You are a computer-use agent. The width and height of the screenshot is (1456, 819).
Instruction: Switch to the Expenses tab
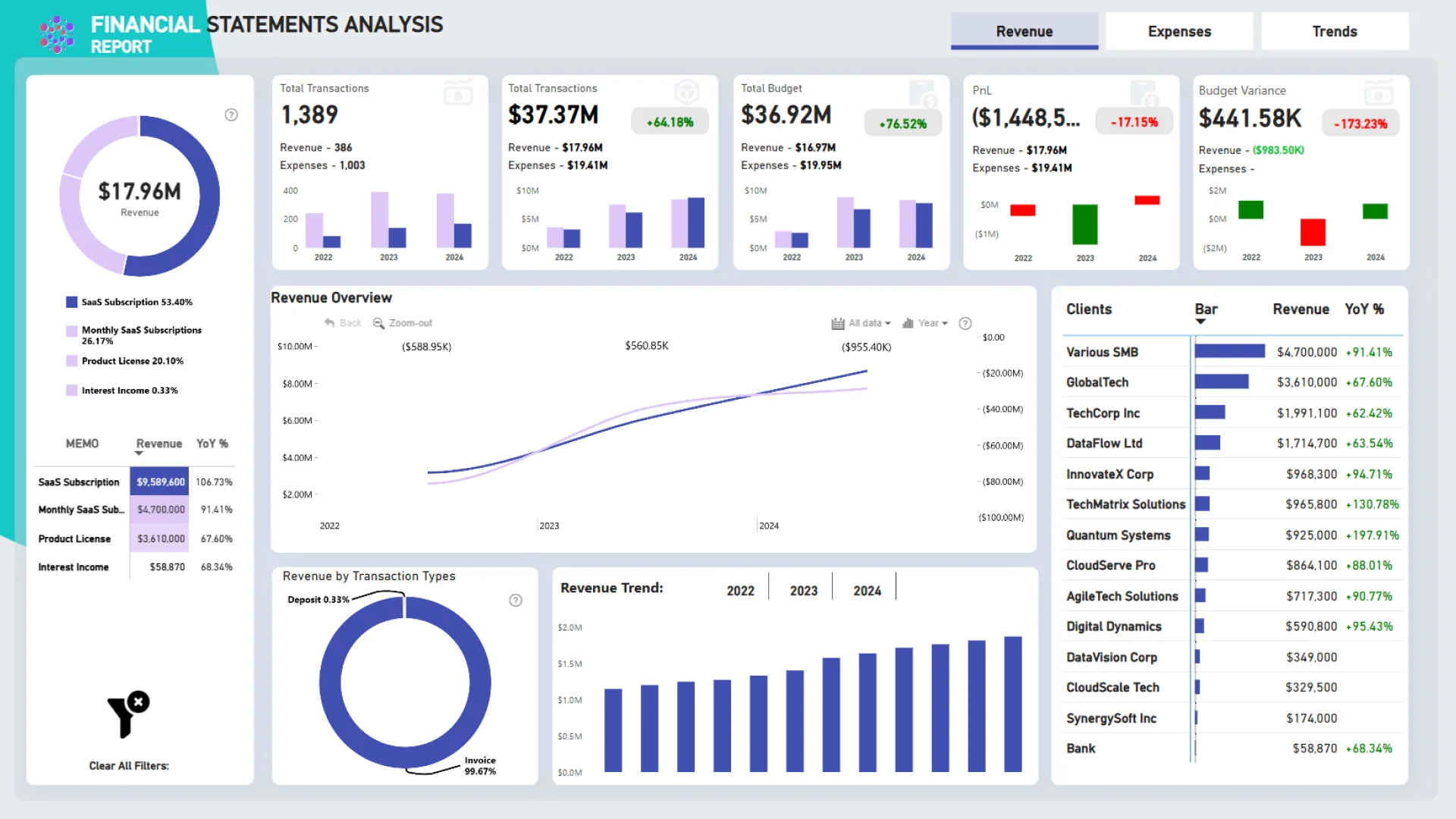point(1178,32)
